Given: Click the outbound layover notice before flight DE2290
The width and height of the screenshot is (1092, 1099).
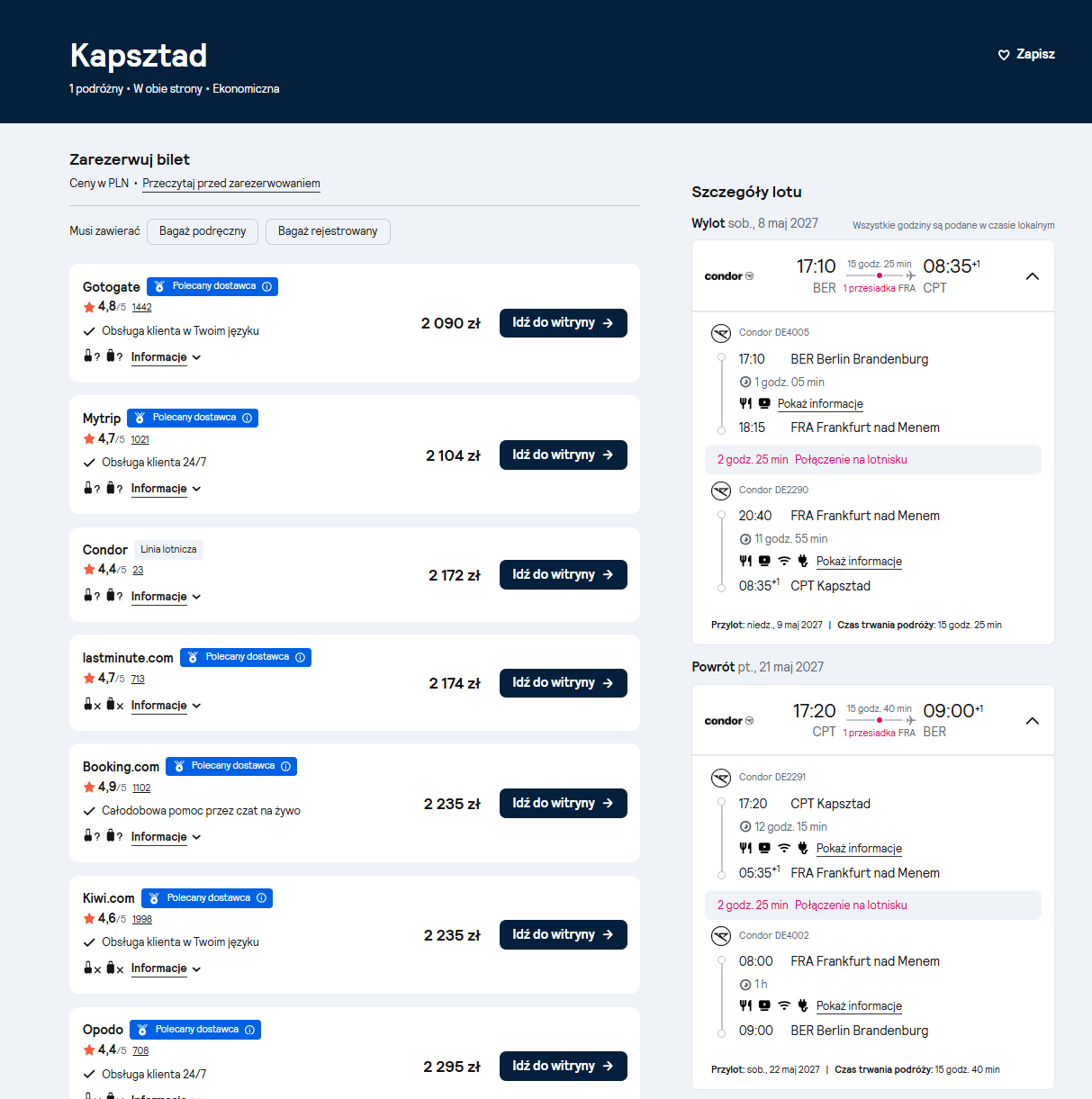Looking at the screenshot, I should click(873, 460).
